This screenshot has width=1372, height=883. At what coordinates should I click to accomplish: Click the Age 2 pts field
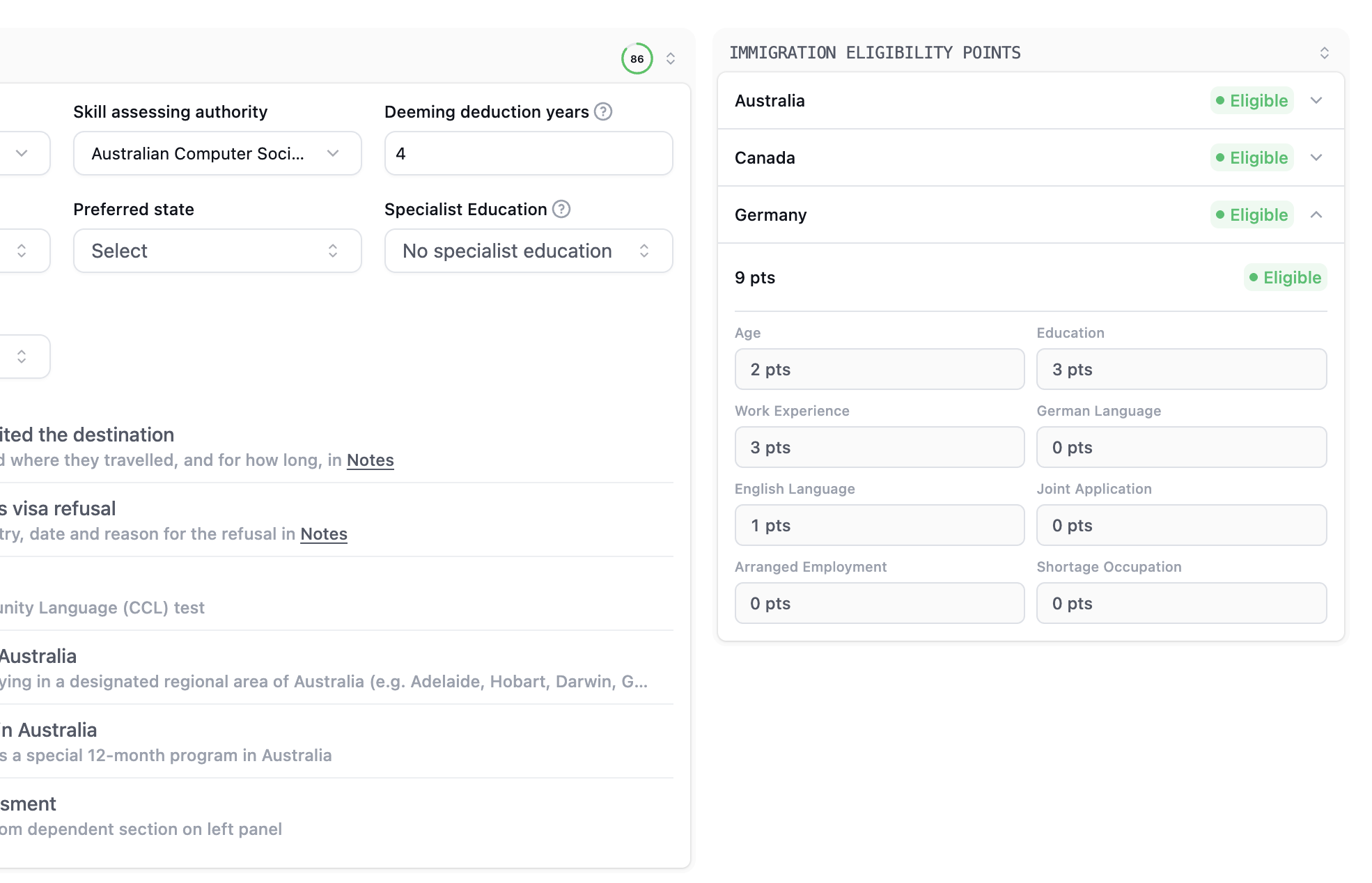point(880,369)
